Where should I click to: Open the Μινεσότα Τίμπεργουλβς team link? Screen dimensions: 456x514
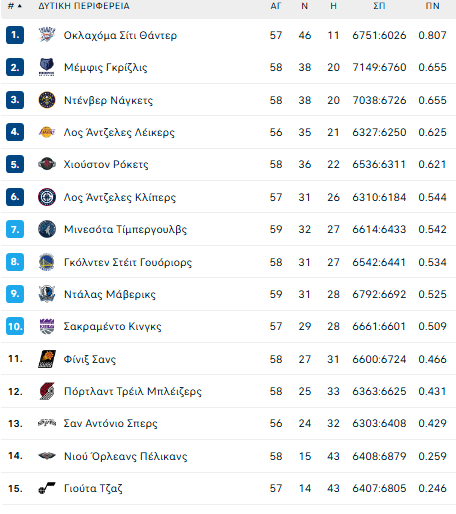click(x=125, y=229)
